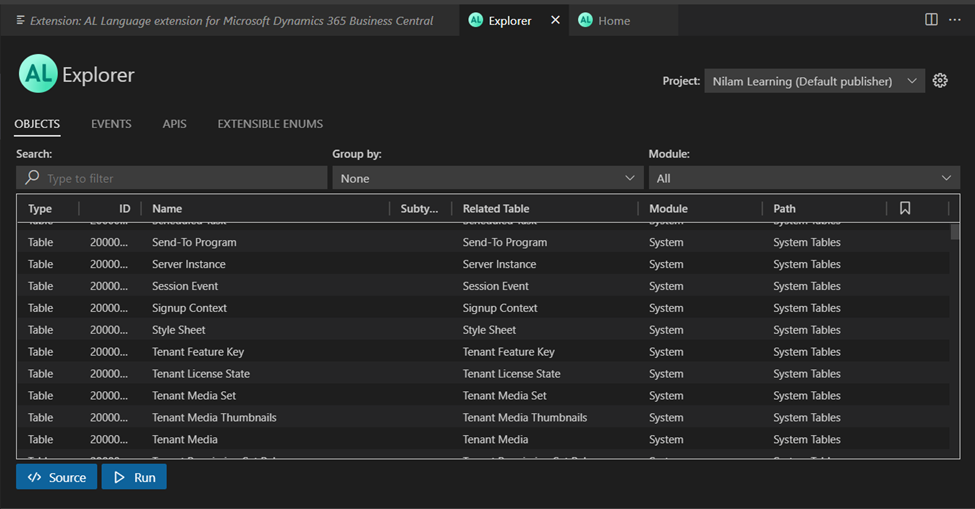The height and width of the screenshot is (509, 975).
Task: Select the Tenant Media Set name cell
Action: 194,395
